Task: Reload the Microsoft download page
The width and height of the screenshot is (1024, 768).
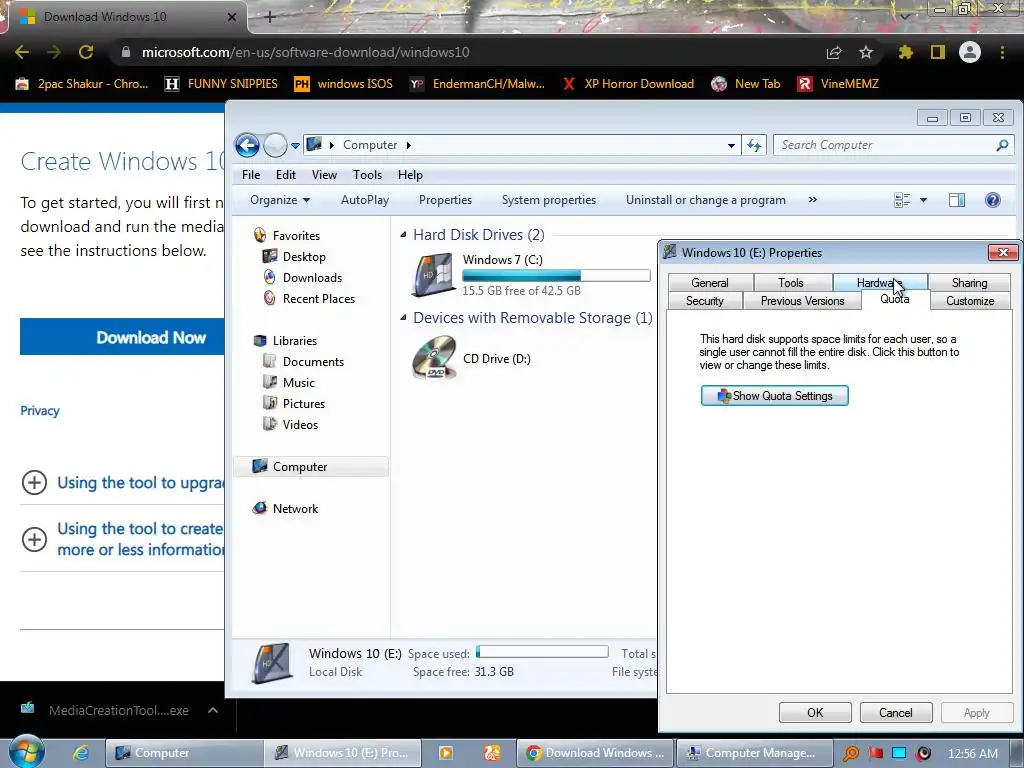Action: tap(86, 52)
